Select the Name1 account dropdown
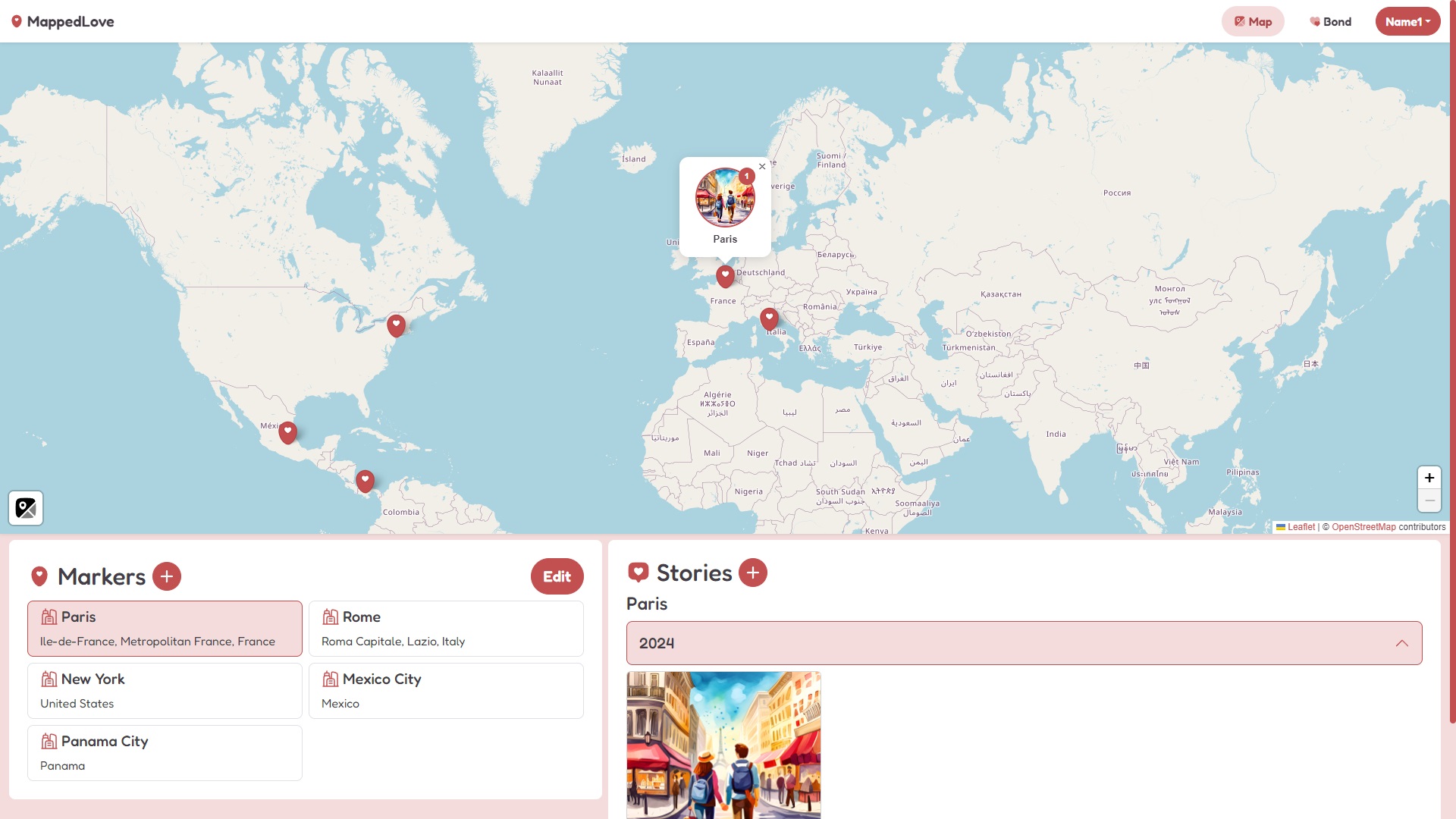 (x=1407, y=21)
